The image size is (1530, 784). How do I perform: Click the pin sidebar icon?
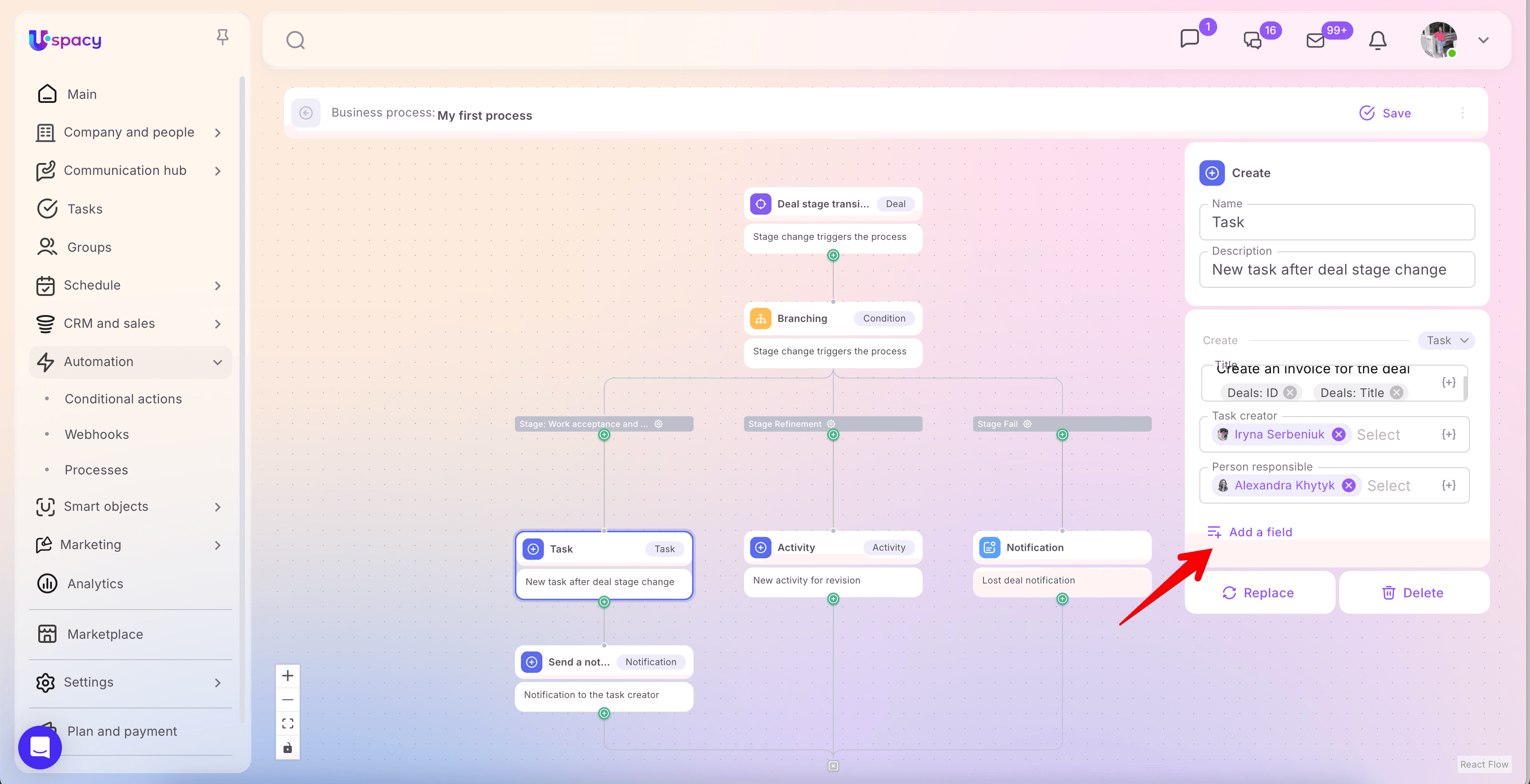tap(222, 38)
